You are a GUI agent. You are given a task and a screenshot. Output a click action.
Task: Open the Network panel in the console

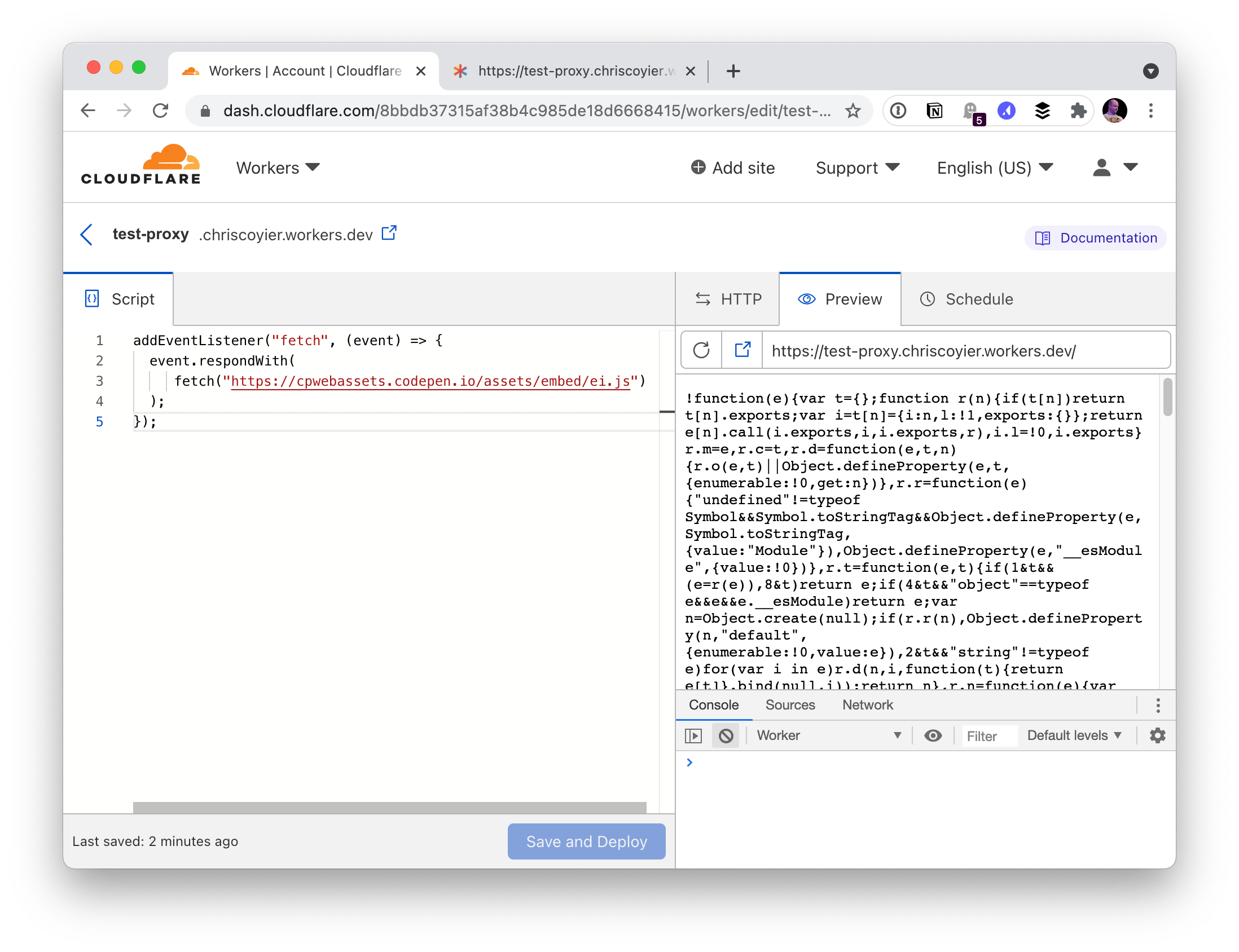pos(867,705)
